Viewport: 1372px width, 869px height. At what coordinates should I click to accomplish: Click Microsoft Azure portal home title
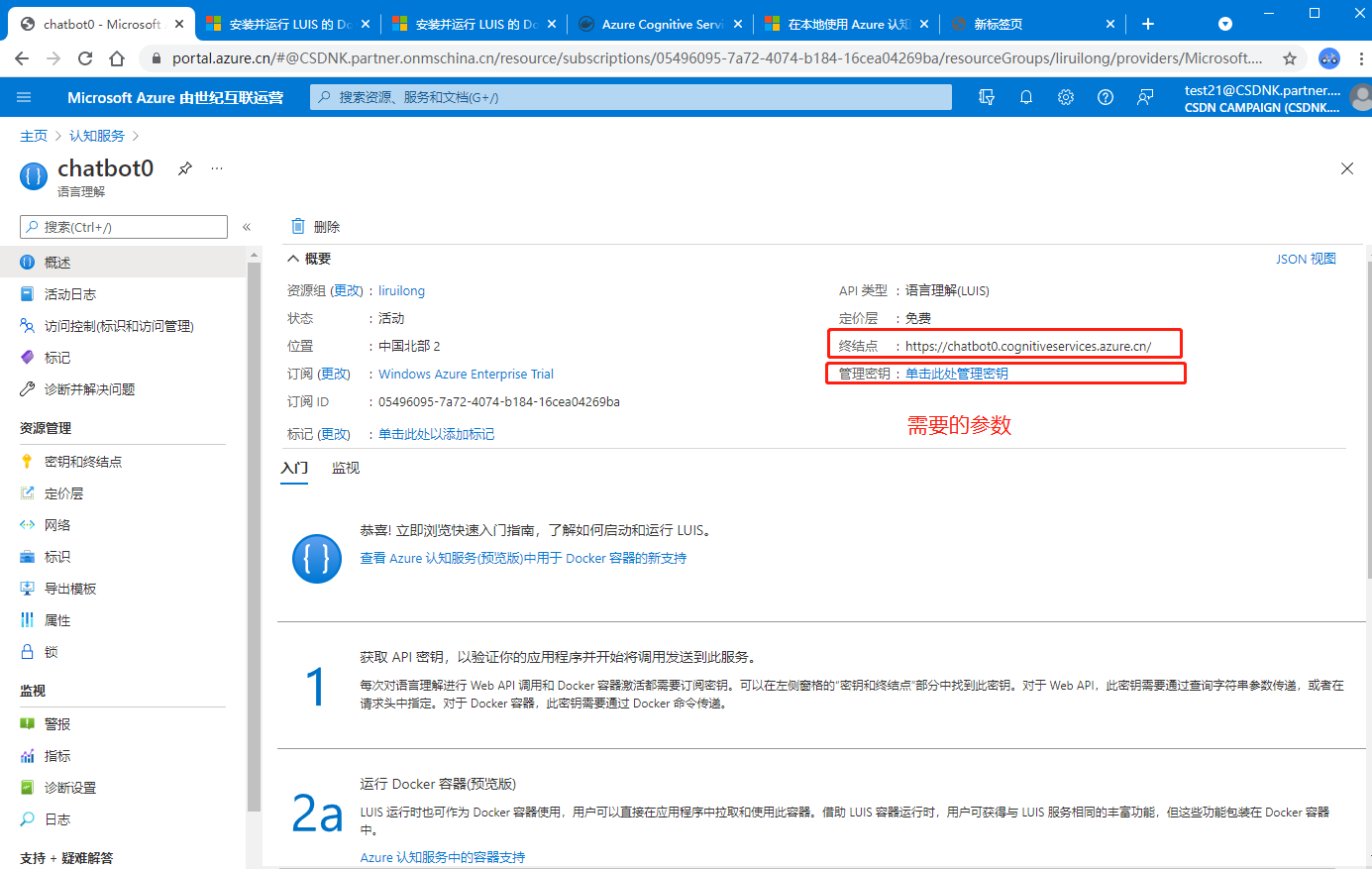(x=175, y=97)
